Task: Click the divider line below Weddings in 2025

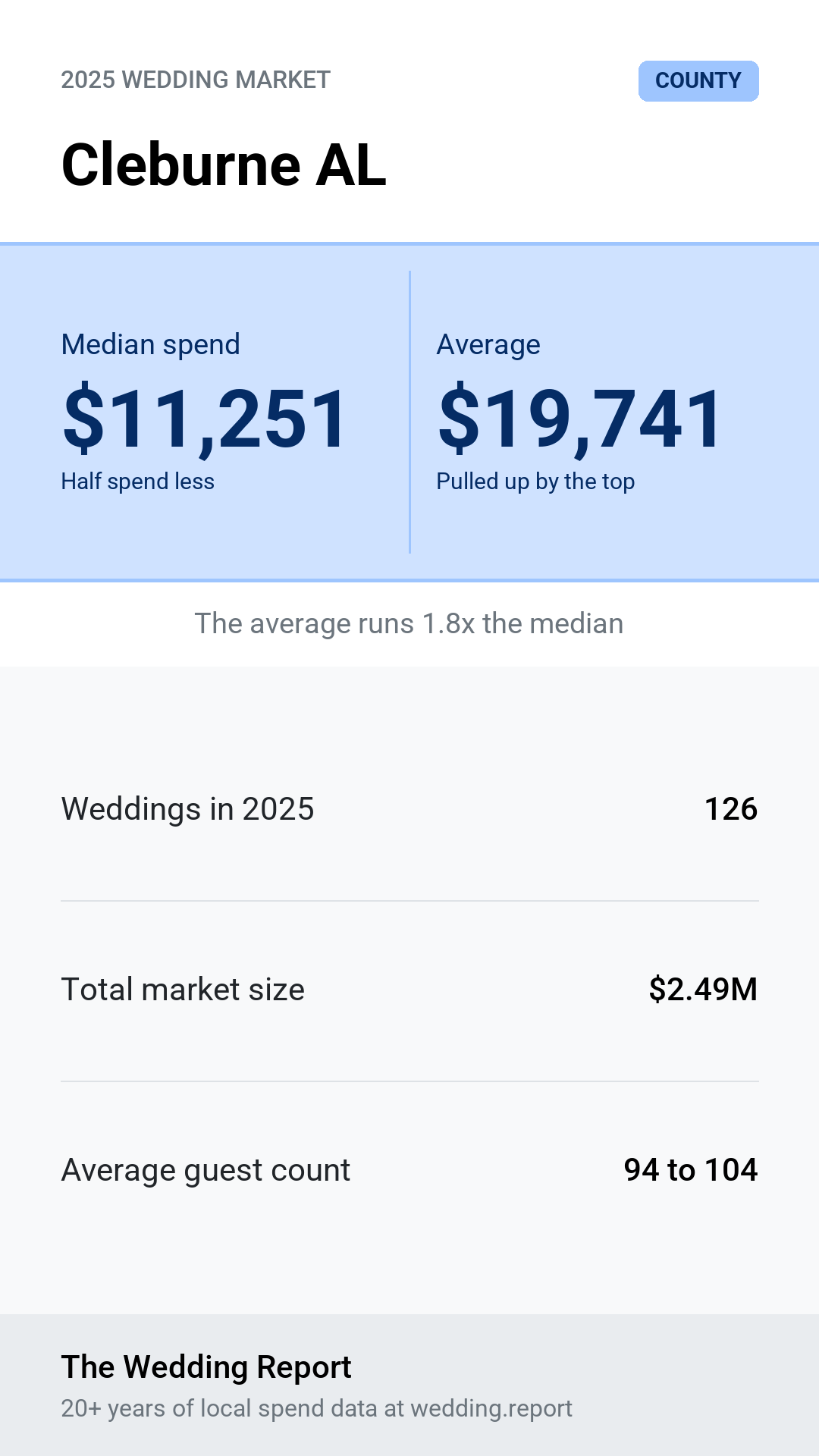Action: (409, 901)
